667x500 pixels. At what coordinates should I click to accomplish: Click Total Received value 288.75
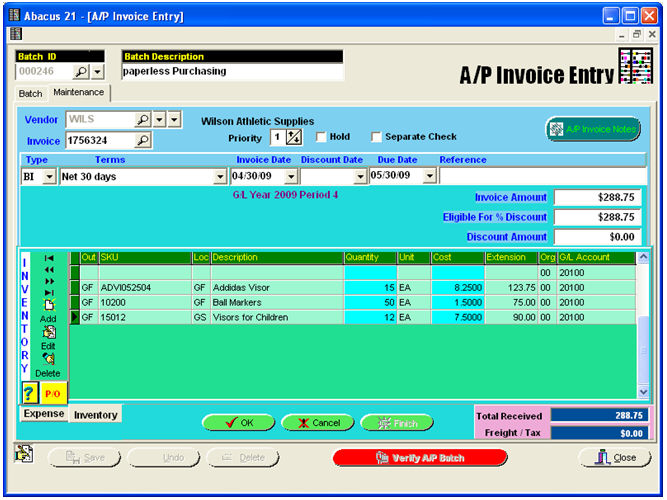point(599,415)
